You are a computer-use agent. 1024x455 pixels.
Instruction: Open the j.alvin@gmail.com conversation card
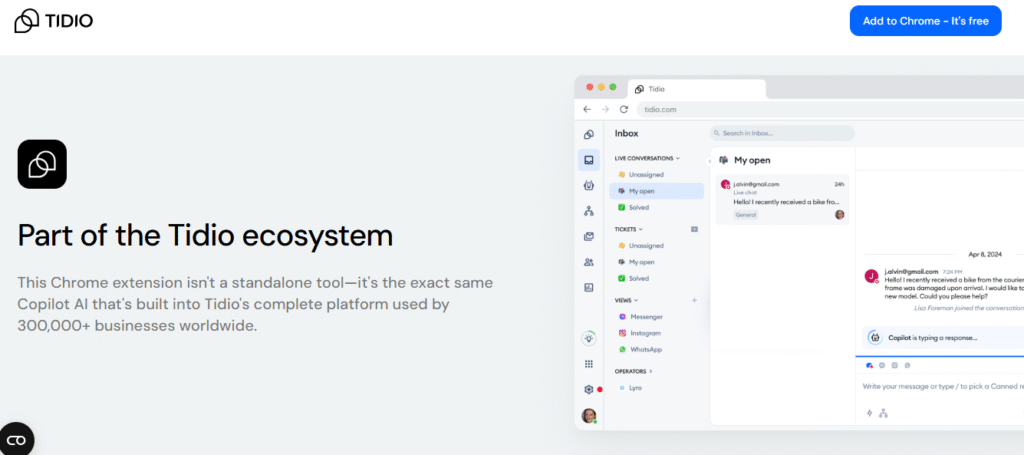[x=782, y=198]
